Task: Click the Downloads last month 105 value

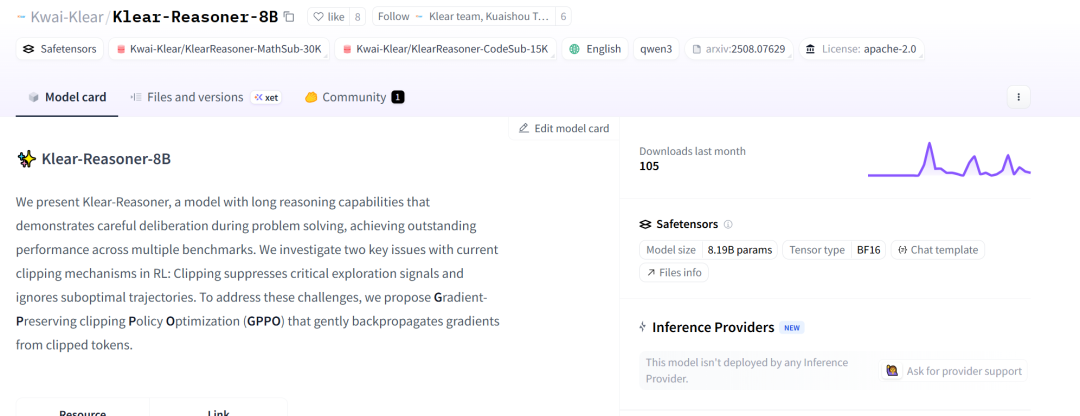Action: (649, 166)
